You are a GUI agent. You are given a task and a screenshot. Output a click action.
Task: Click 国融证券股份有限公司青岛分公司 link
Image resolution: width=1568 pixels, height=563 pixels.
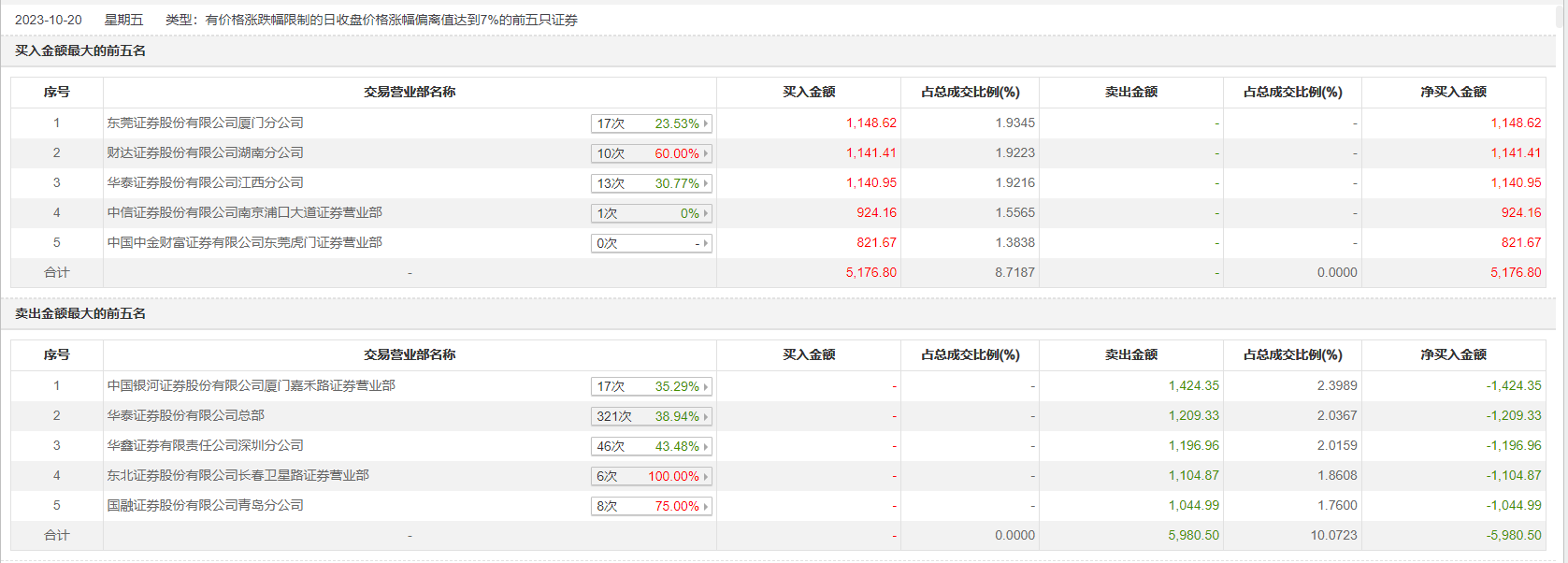click(205, 505)
